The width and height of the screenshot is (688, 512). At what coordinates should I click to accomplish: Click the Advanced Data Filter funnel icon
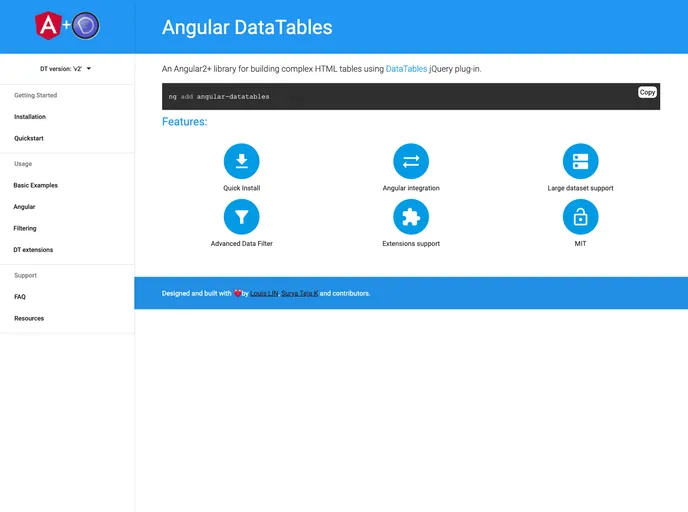[x=241, y=216]
